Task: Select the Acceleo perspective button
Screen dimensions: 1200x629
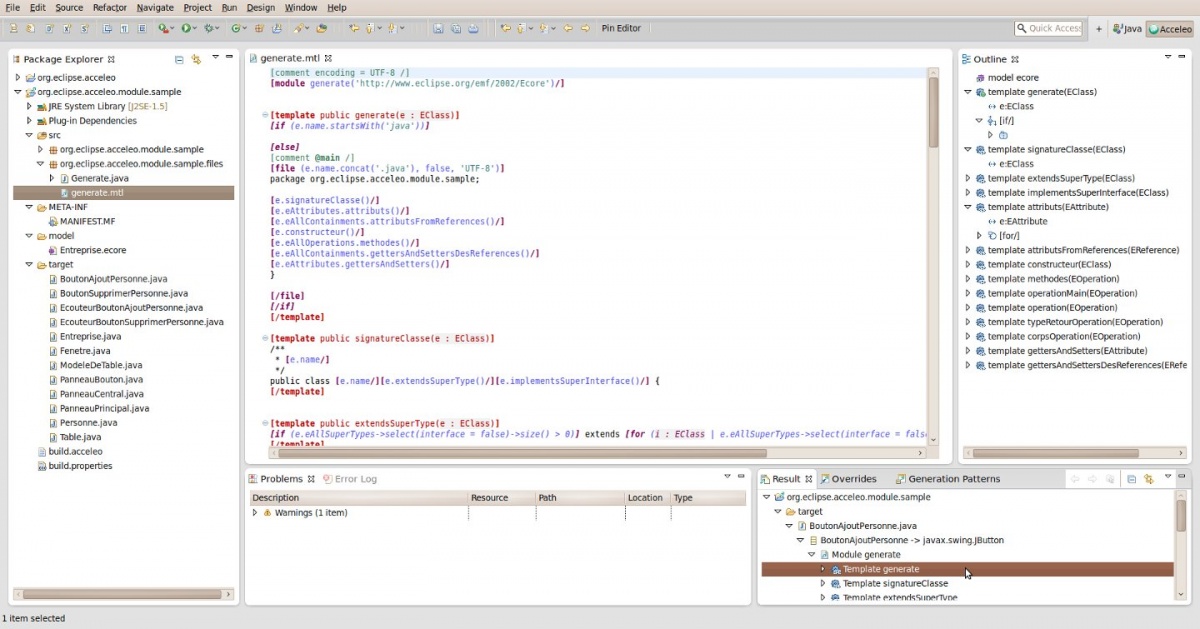Action: (1169, 29)
